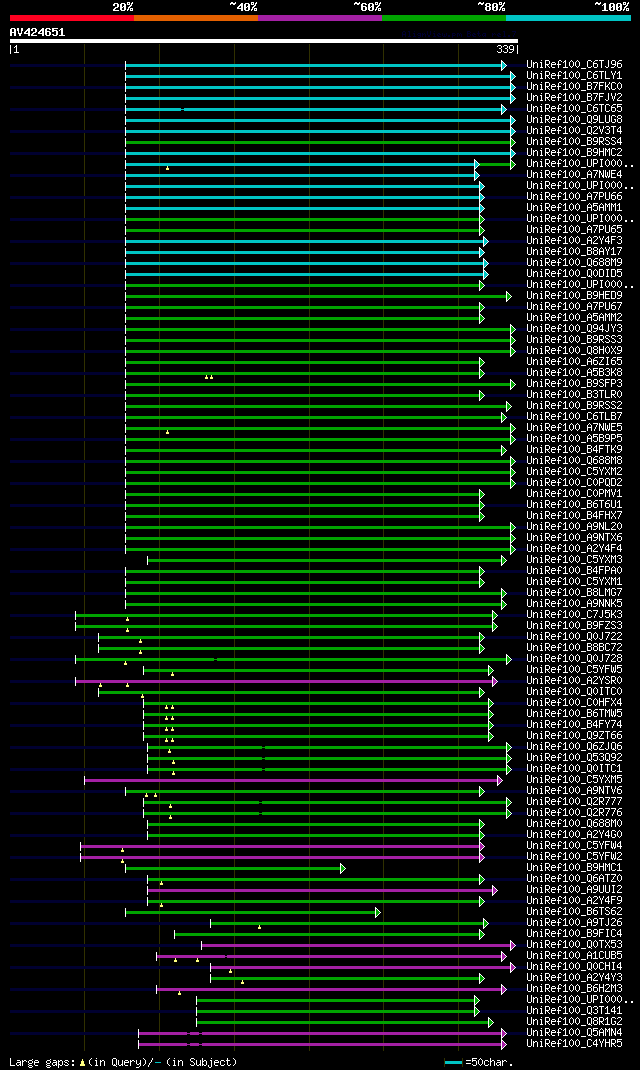Click the purple alignment bar of UniRef100_B6H2M3
The image size is (640, 1070).
(332, 989)
